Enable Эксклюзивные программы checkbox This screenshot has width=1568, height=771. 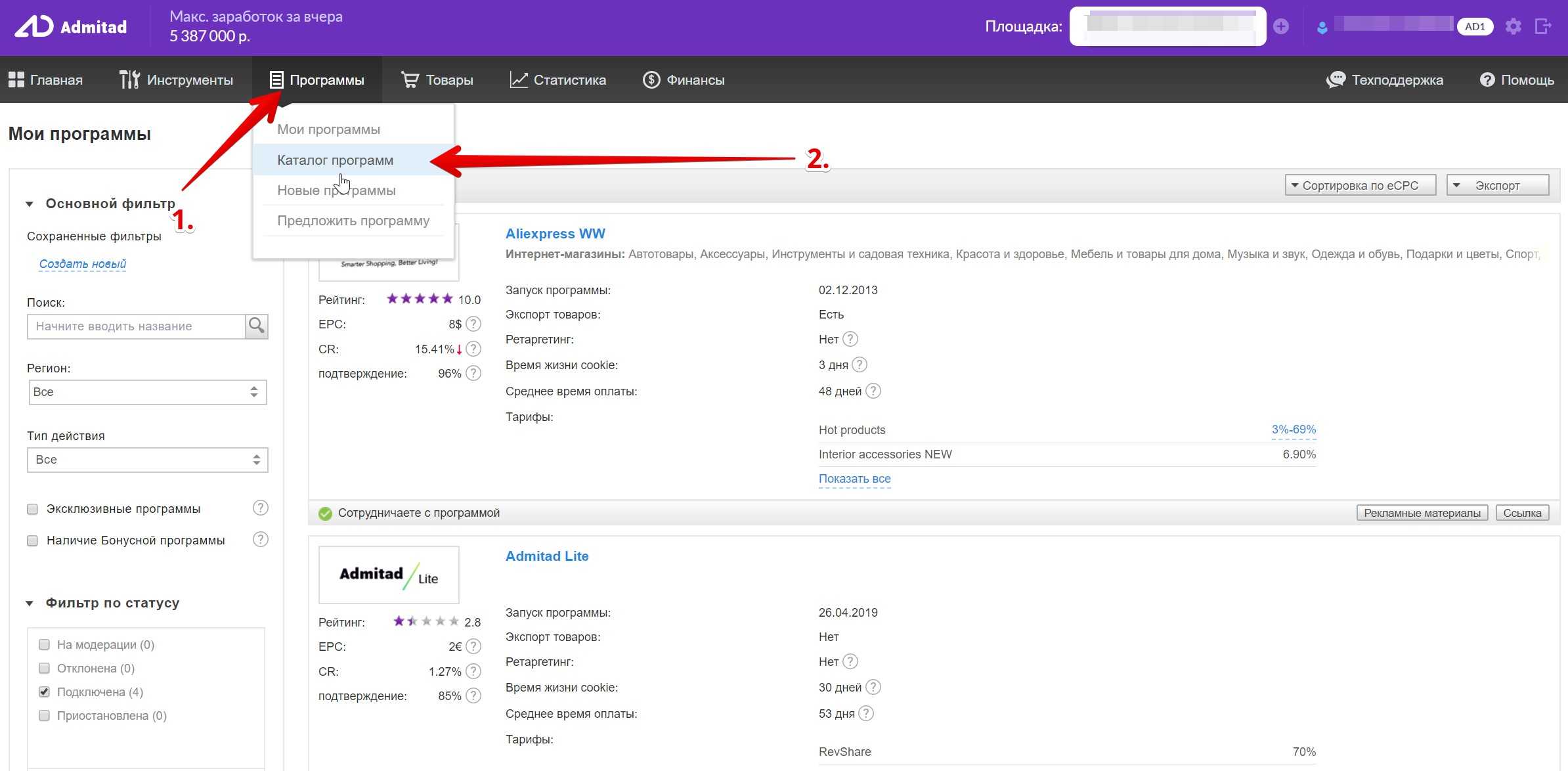(x=32, y=509)
